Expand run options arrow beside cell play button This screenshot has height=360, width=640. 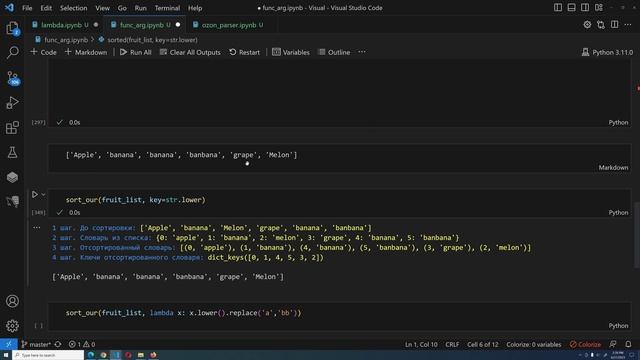click(43, 195)
